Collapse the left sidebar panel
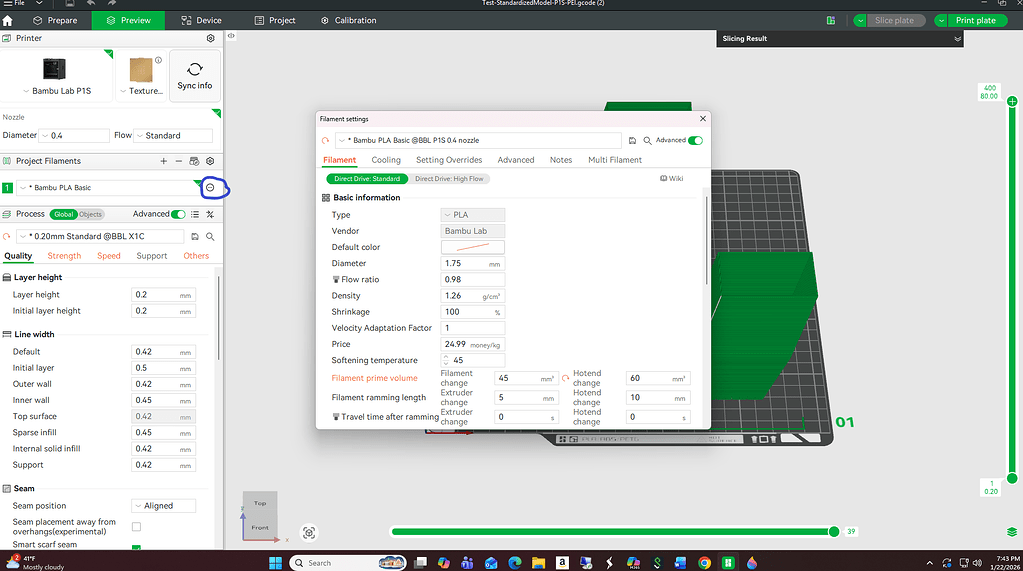Image resolution: width=1023 pixels, height=571 pixels. (231, 36)
